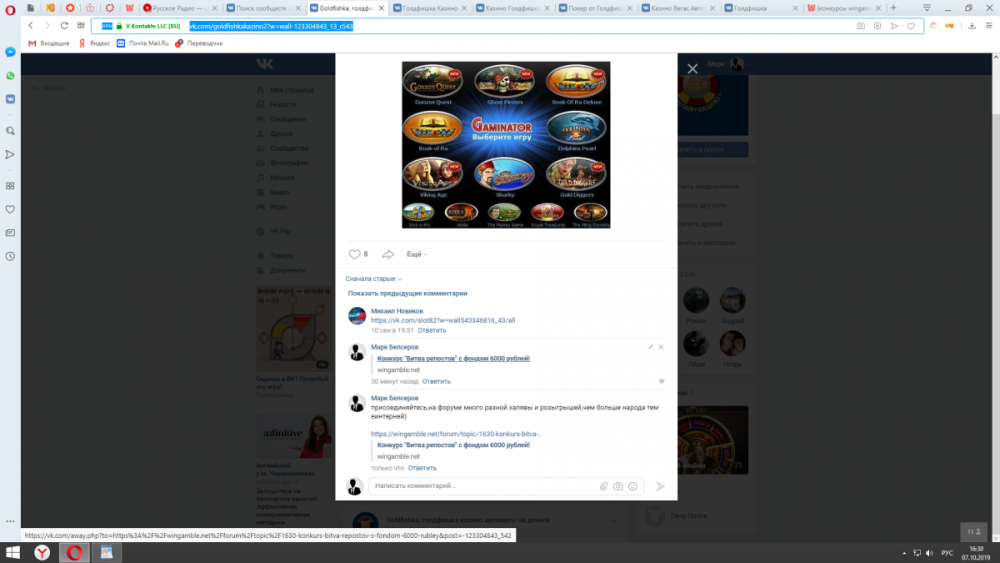Share the post with the arrow icon

click(388, 254)
